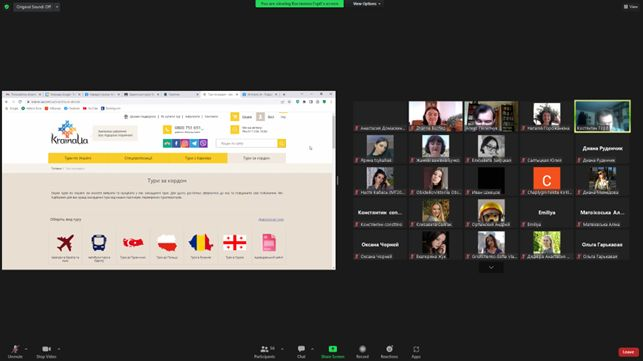Open the first yellow tab 'Тури по Україні'
Viewport: 643px width, 361px height.
click(78, 158)
